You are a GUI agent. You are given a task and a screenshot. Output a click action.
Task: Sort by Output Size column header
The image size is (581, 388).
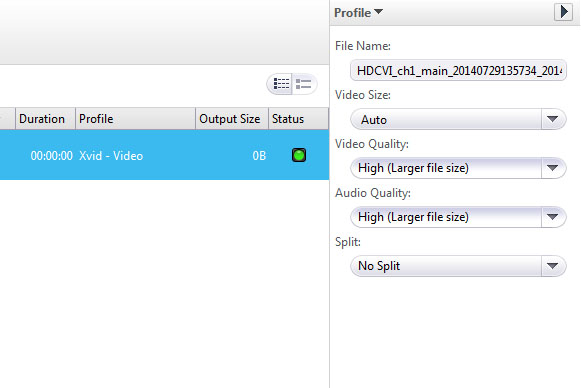pyautogui.click(x=232, y=119)
